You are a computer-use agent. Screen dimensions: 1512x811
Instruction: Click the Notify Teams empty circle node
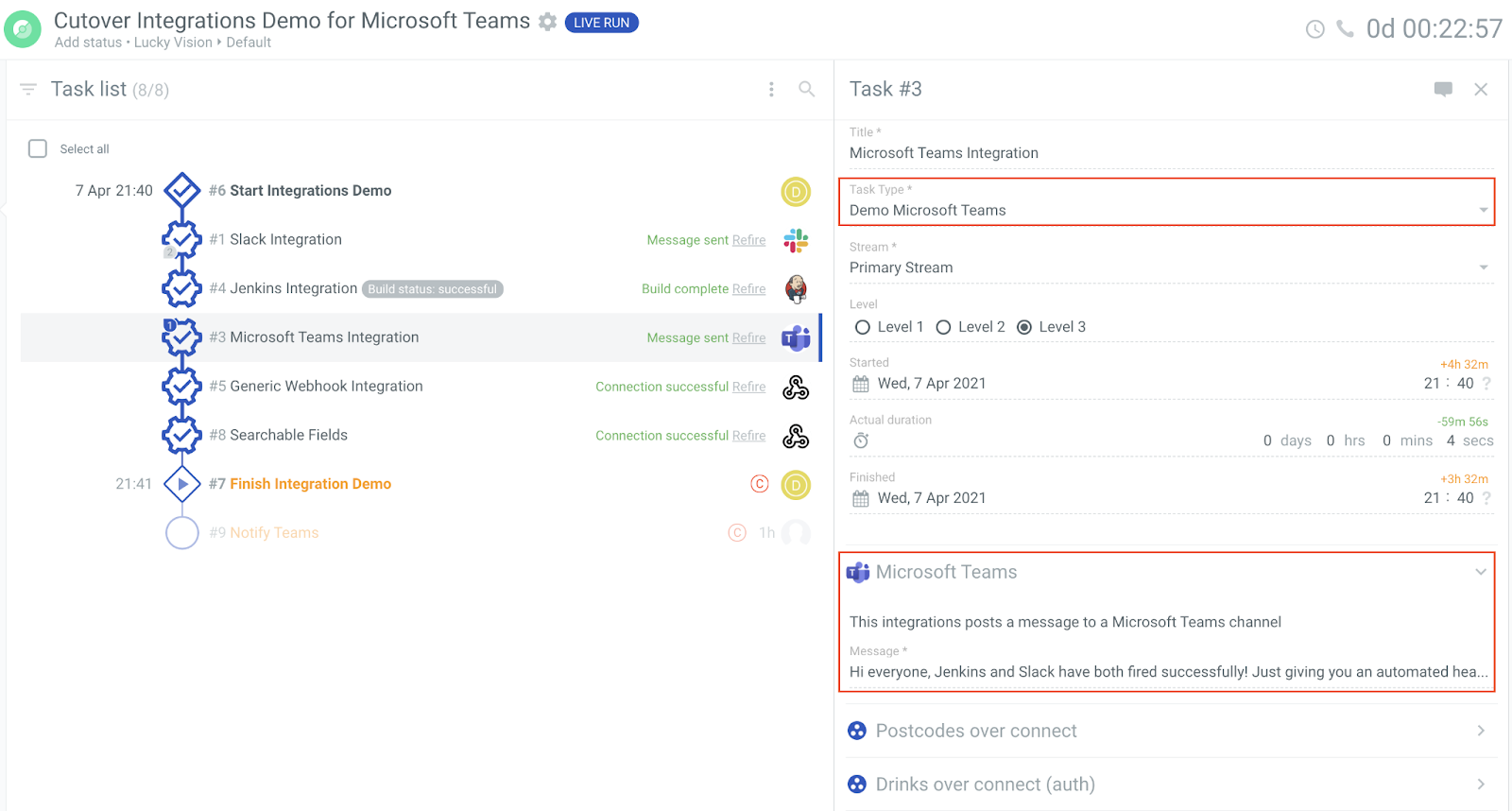[182, 533]
